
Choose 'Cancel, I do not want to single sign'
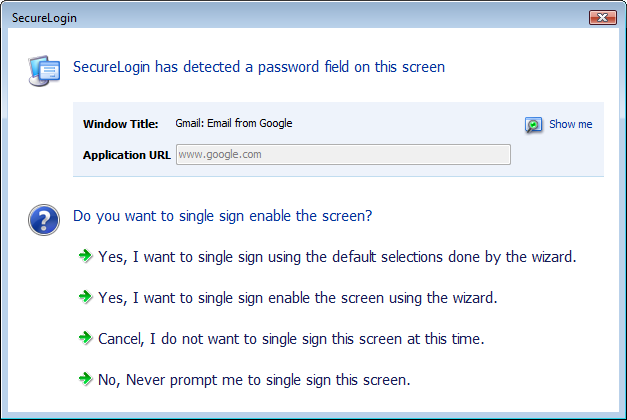[x=291, y=339]
